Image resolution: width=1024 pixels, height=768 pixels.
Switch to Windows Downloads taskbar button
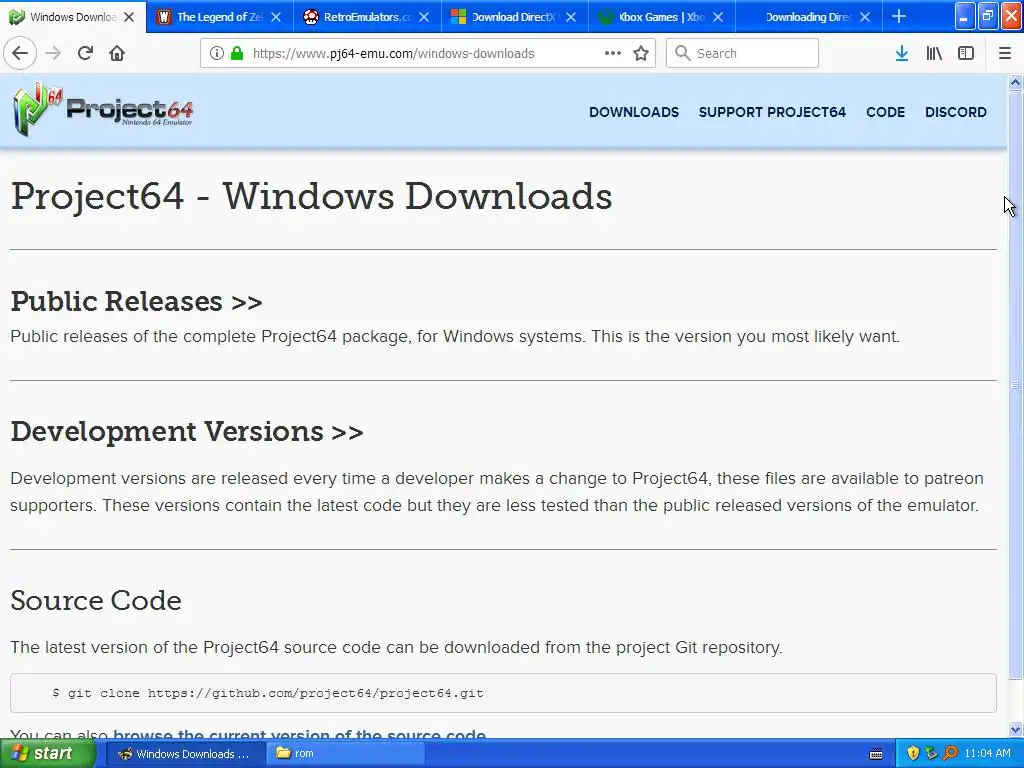point(185,754)
